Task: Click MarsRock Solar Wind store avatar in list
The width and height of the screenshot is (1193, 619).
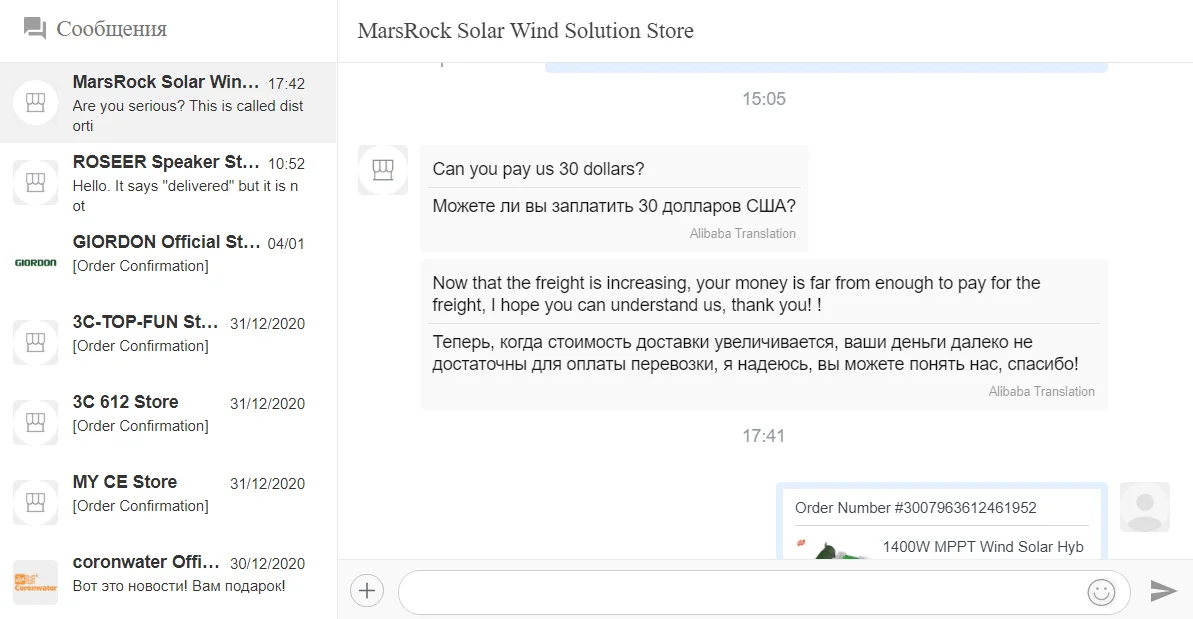Action: point(36,102)
